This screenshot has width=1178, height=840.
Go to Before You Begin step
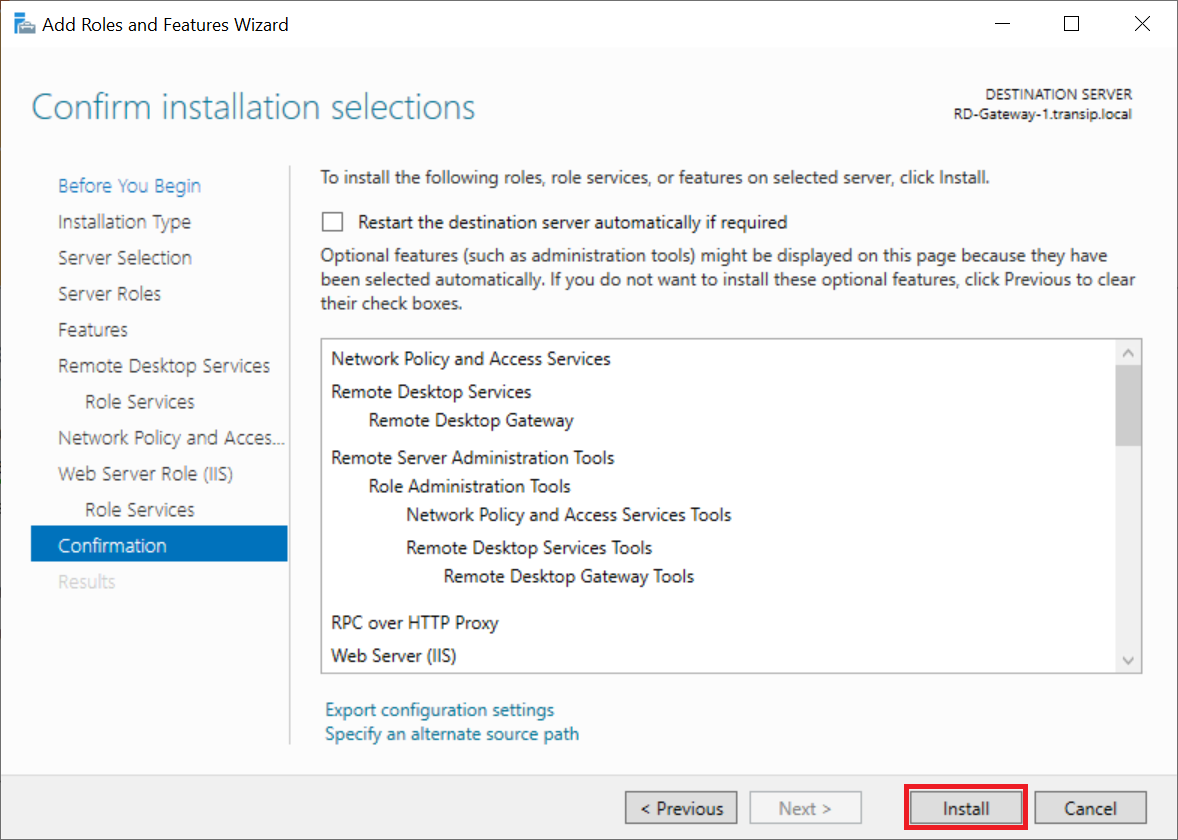[129, 186]
